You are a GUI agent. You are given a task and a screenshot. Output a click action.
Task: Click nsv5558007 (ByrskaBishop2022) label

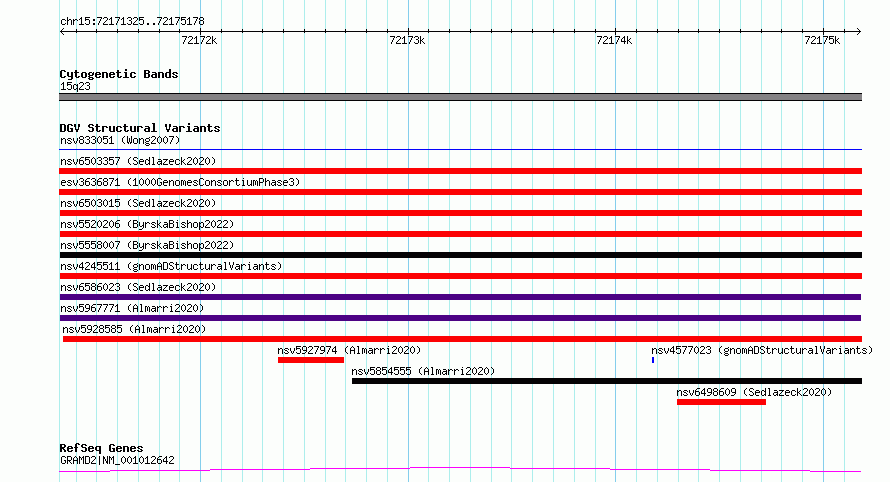pos(147,245)
